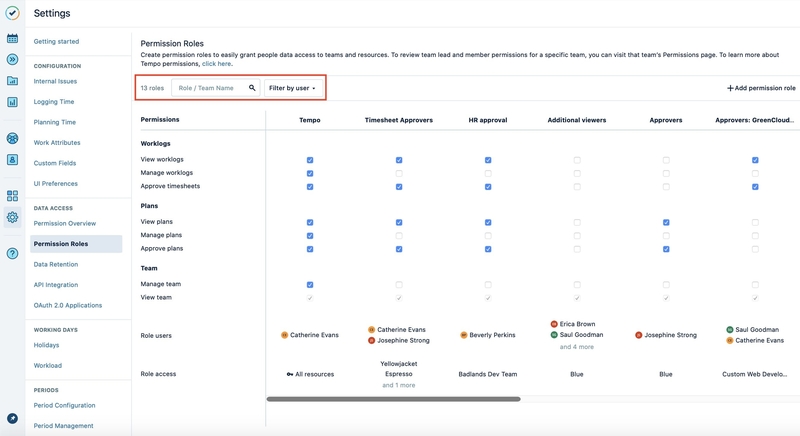Expand 'and 1 more' role access list
Screen dimensions: 800x436
tap(399, 385)
